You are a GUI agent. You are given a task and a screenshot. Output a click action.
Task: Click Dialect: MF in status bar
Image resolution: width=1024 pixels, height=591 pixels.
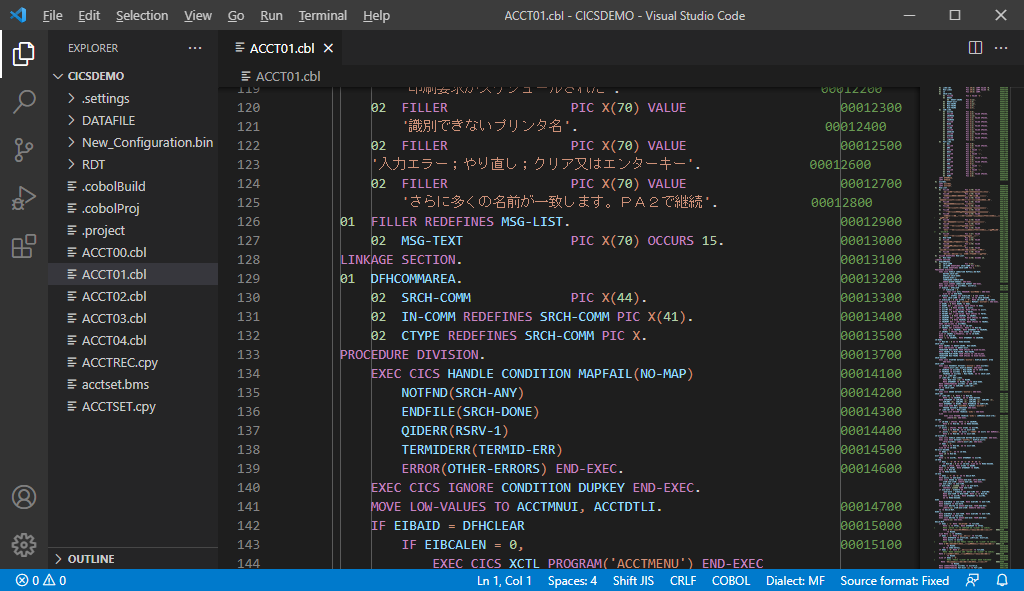tap(795, 580)
